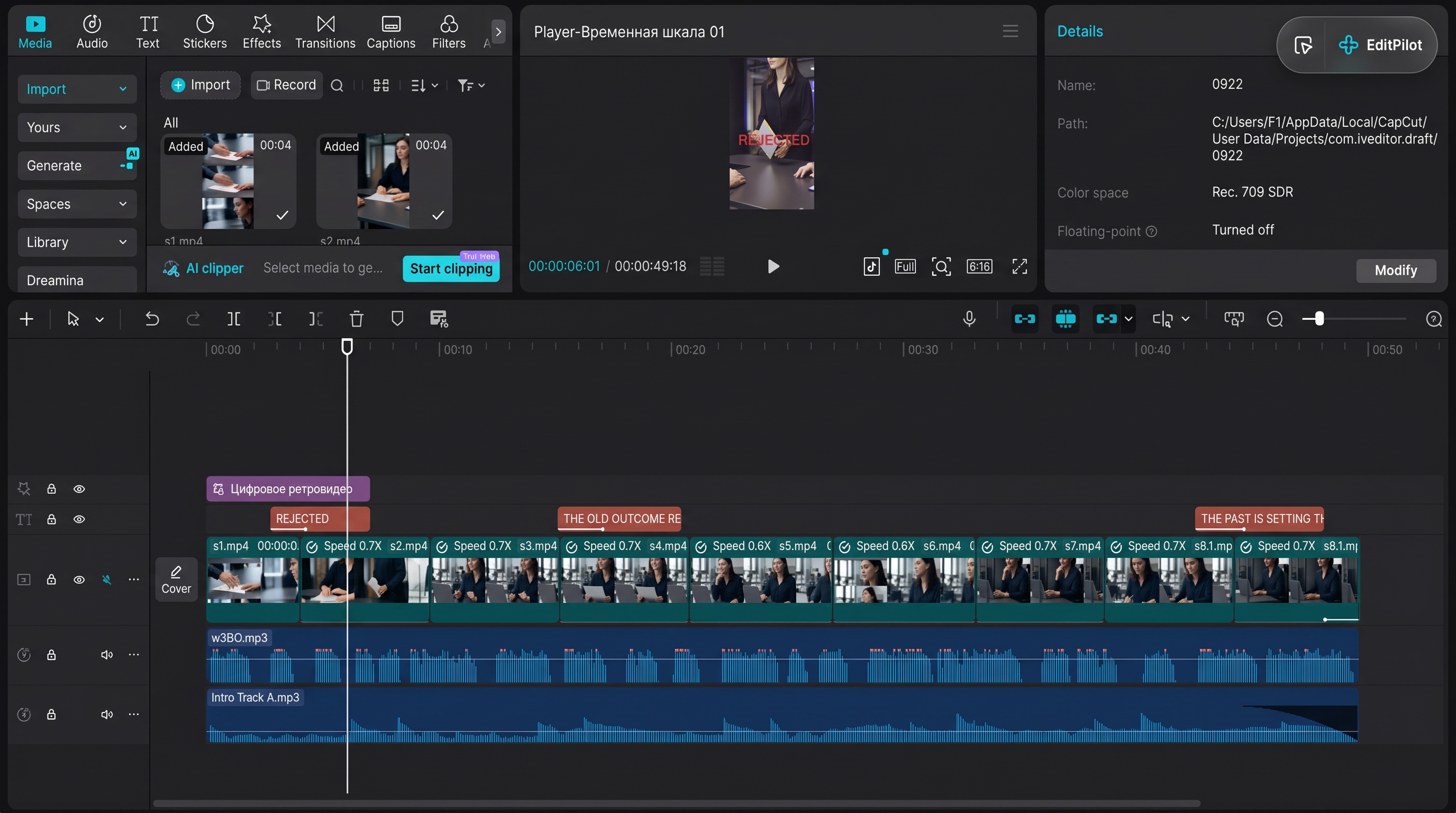Lock the w3BO.mp3 audio track
This screenshot has width=1456, height=813.
[51, 655]
